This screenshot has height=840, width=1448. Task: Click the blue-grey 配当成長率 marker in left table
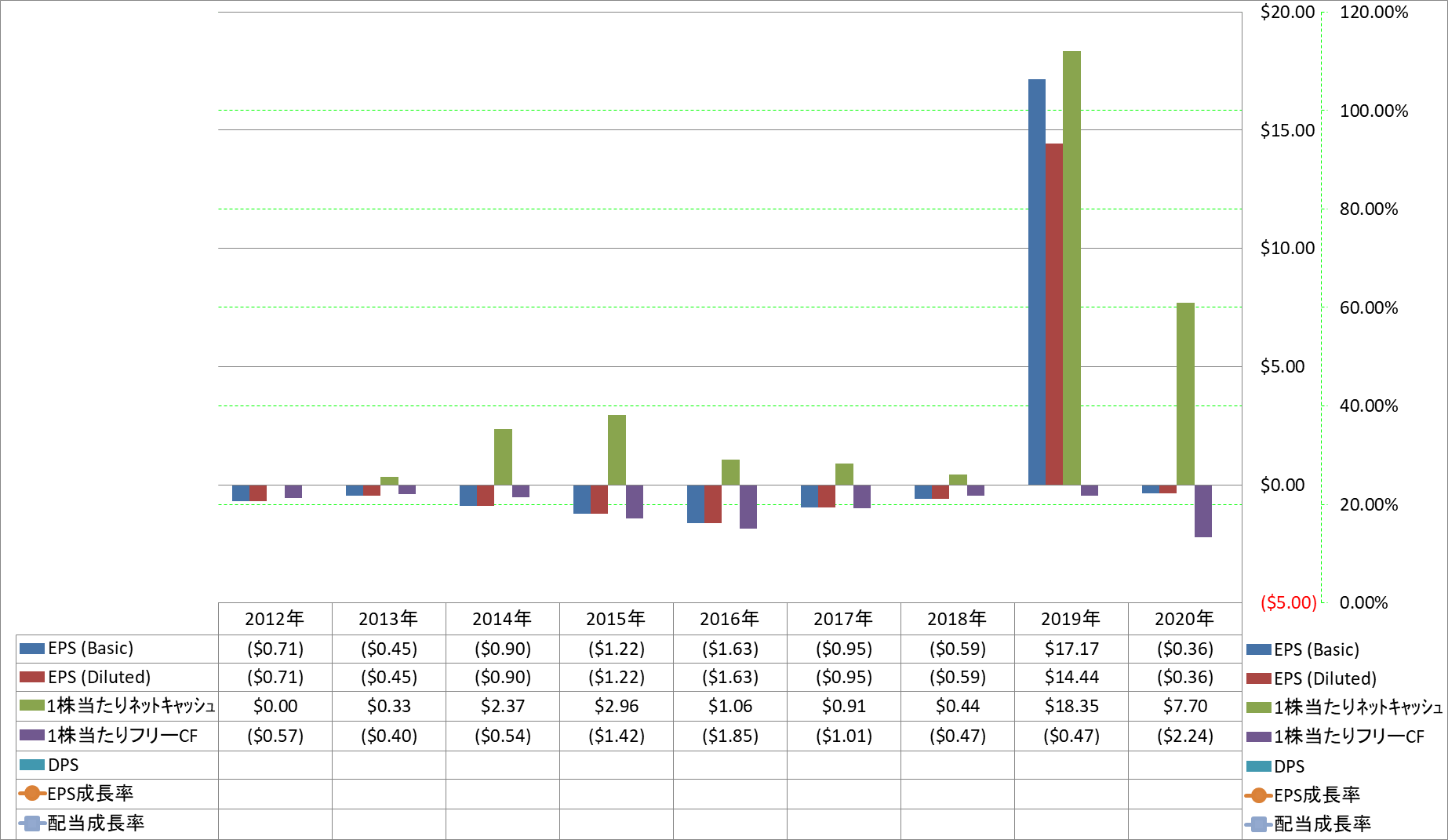32,824
